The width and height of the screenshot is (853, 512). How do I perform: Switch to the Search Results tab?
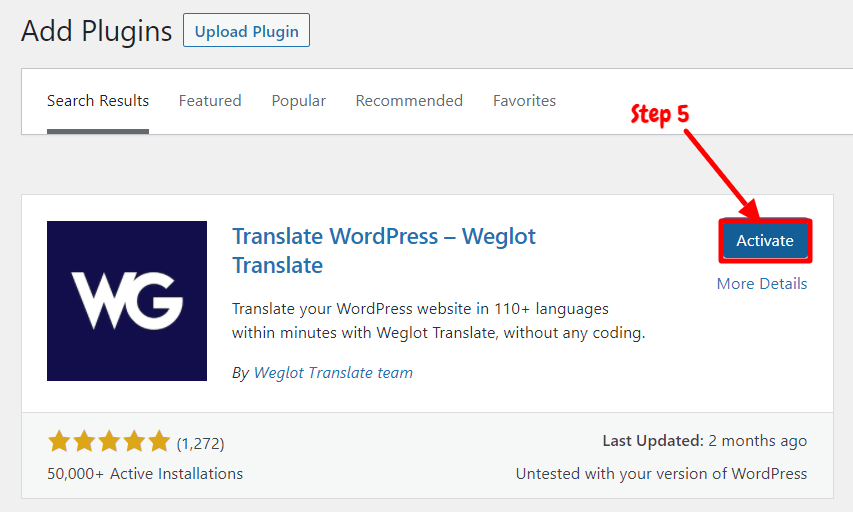pyautogui.click(x=98, y=101)
